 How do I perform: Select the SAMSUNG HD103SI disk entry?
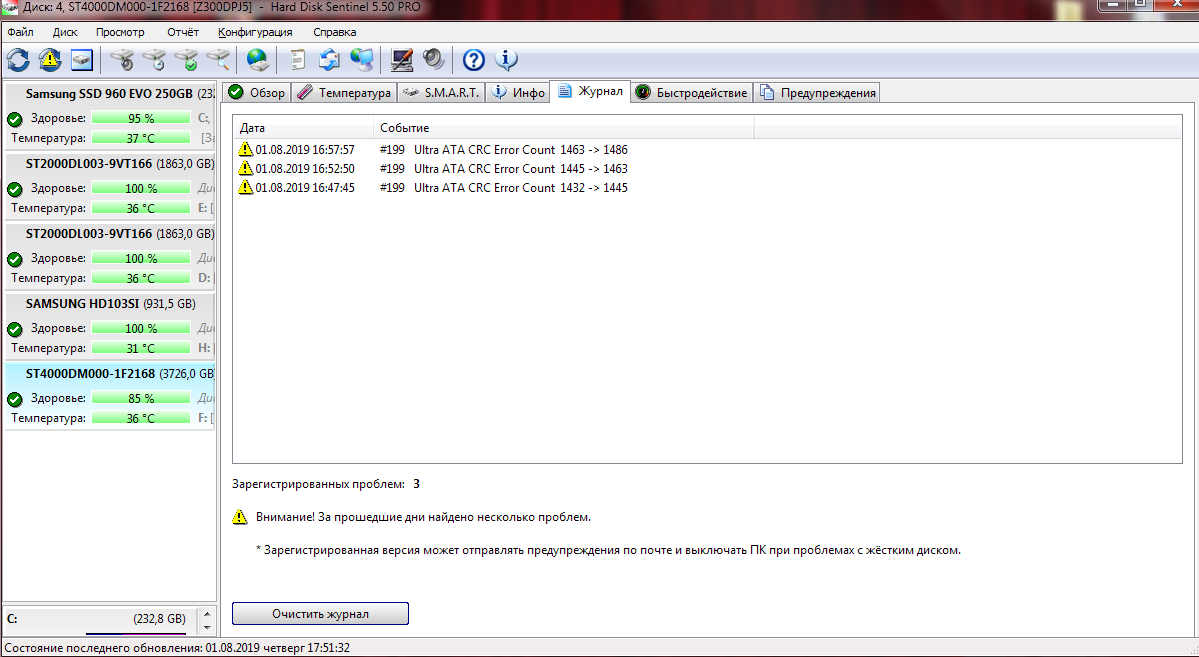click(x=109, y=304)
